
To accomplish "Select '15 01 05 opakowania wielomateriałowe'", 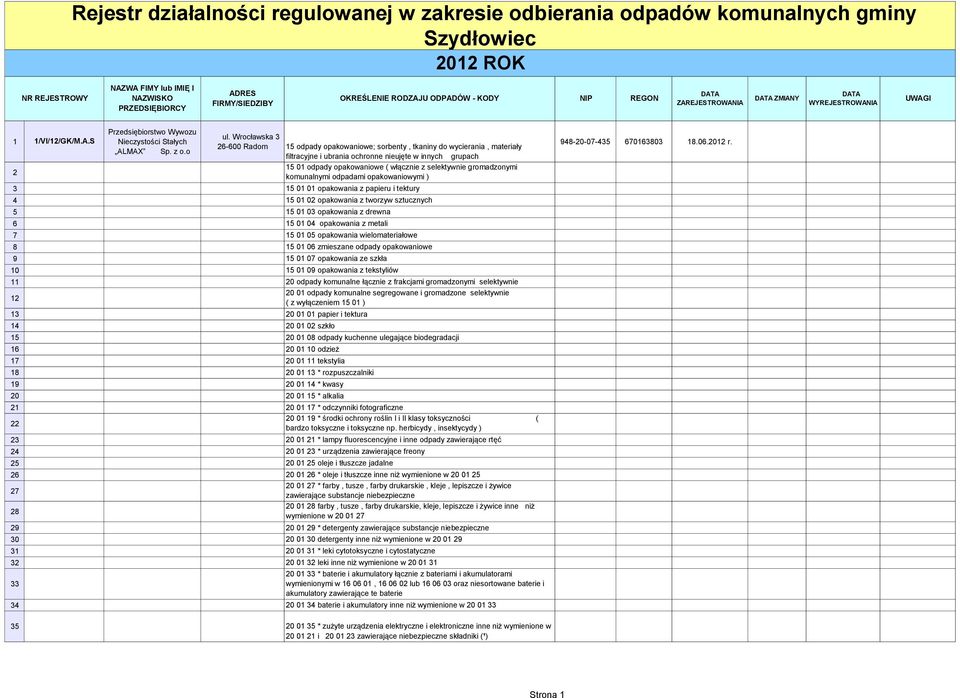I will tap(419, 235).
